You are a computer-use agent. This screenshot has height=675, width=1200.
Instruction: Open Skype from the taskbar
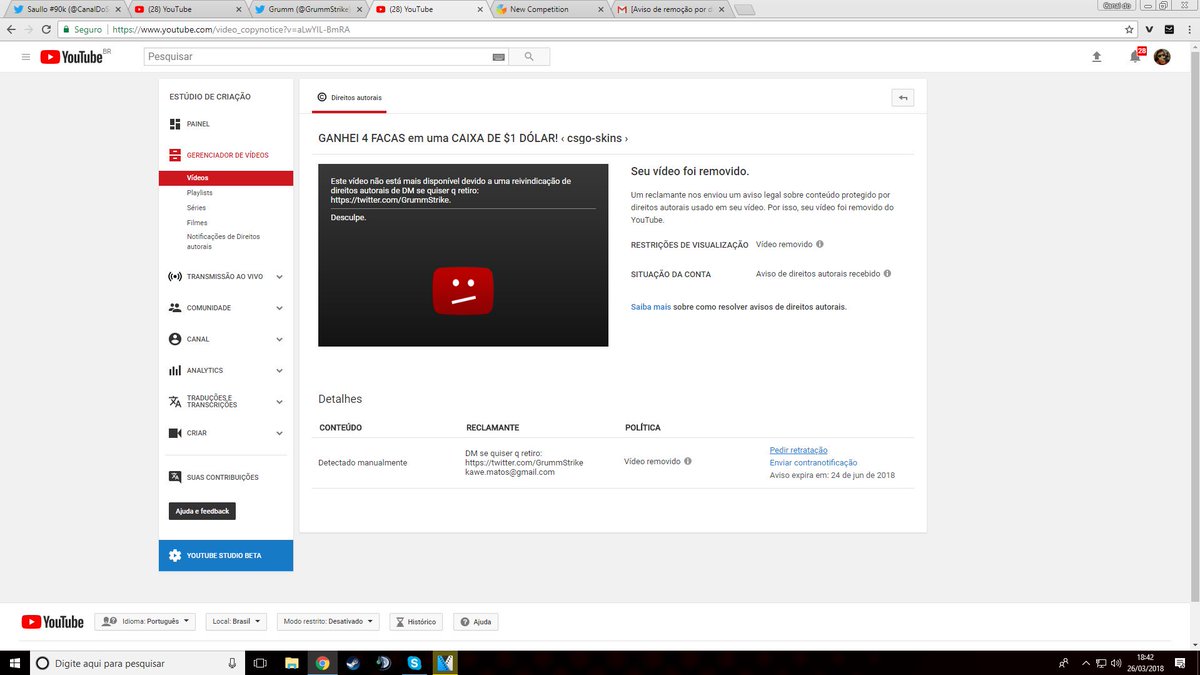(x=414, y=662)
